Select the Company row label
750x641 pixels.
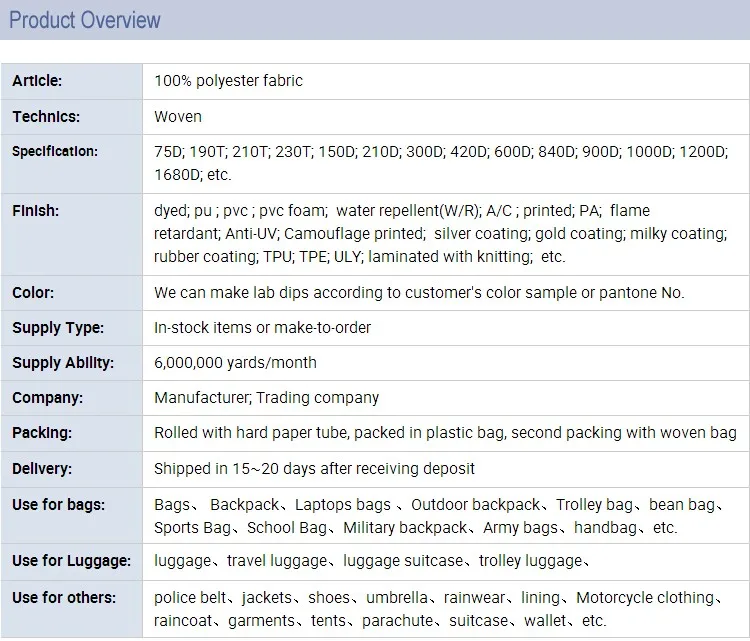tap(47, 398)
